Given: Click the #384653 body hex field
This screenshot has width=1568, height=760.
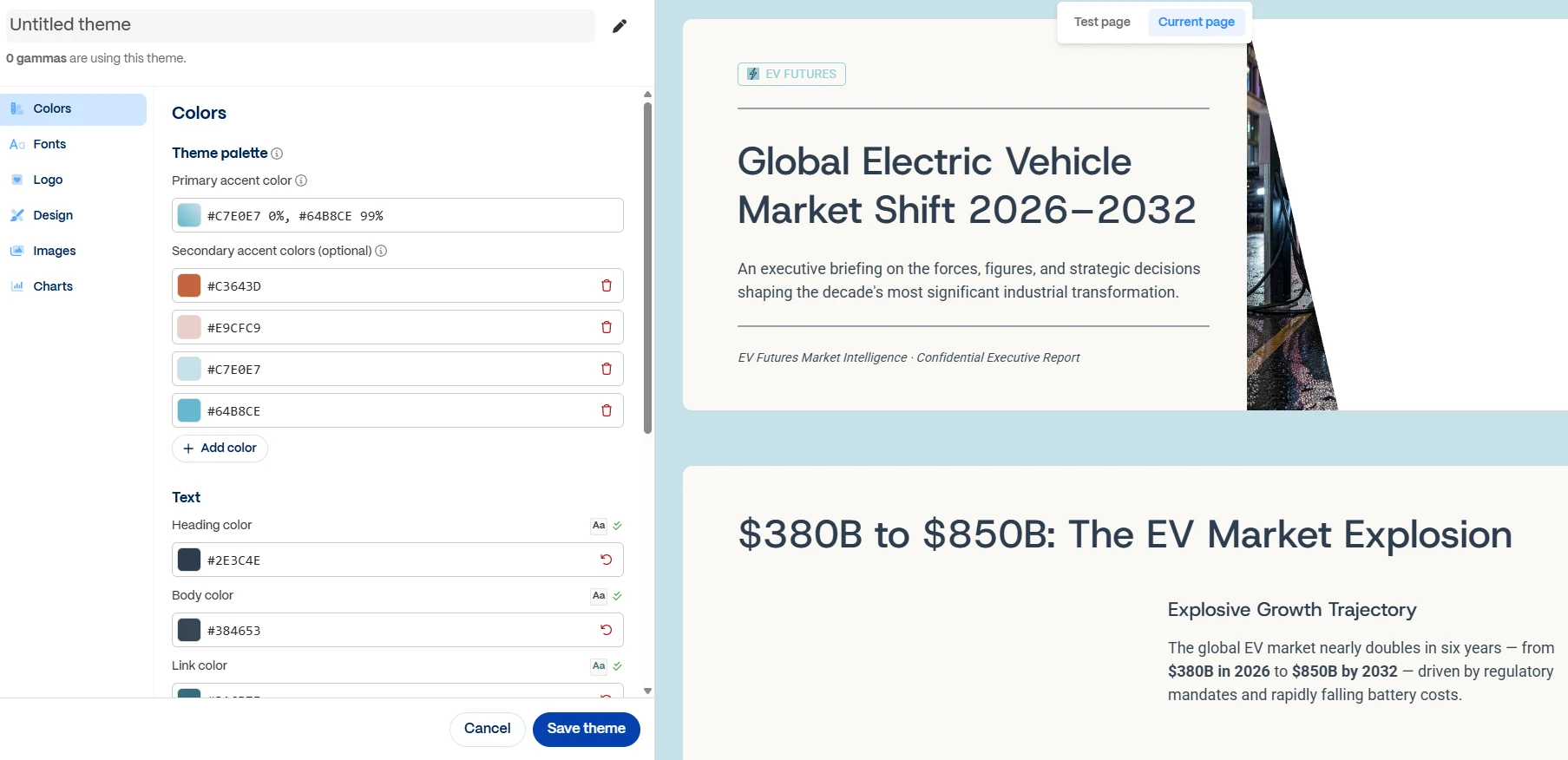Looking at the screenshot, I should pos(397,630).
